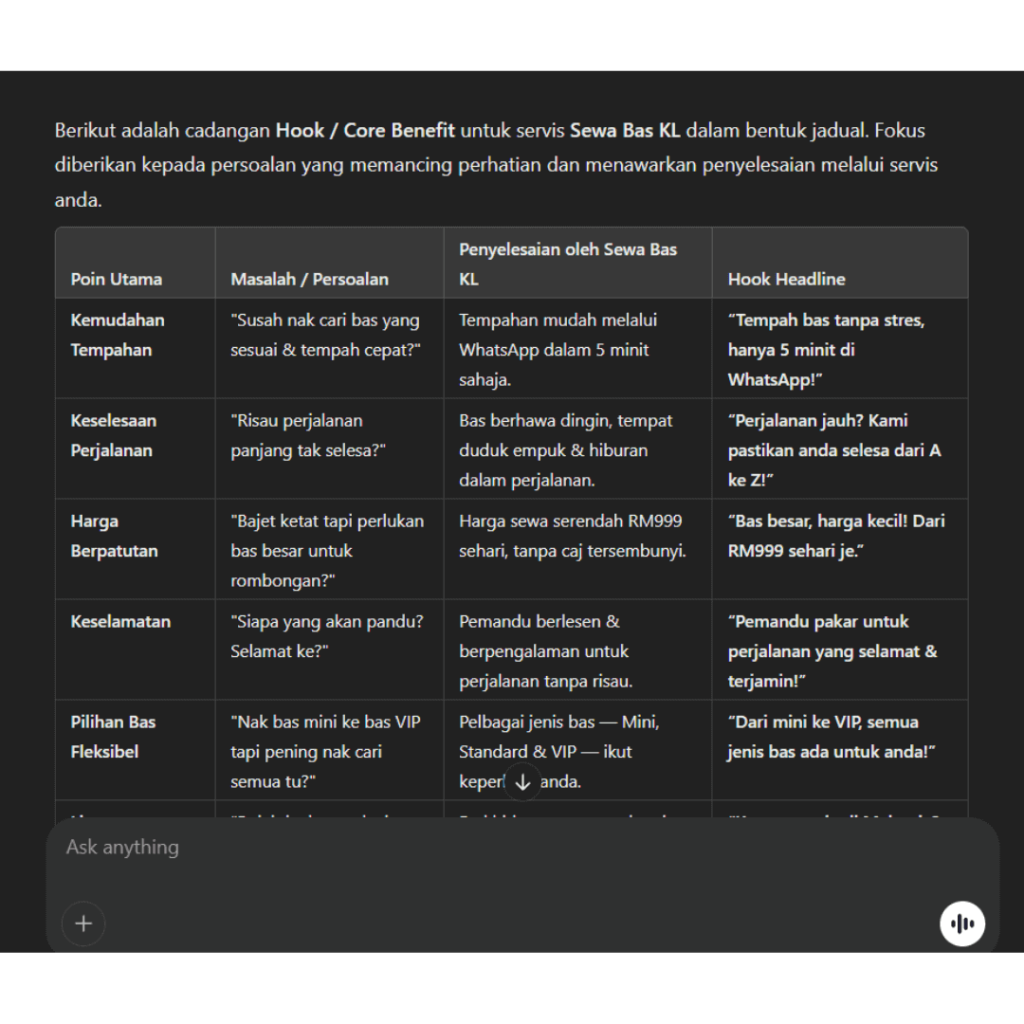1024x1024 pixels.
Task: Click the "Pemandu pakar untuk perjalanan" headline cell
Action: tap(832, 651)
